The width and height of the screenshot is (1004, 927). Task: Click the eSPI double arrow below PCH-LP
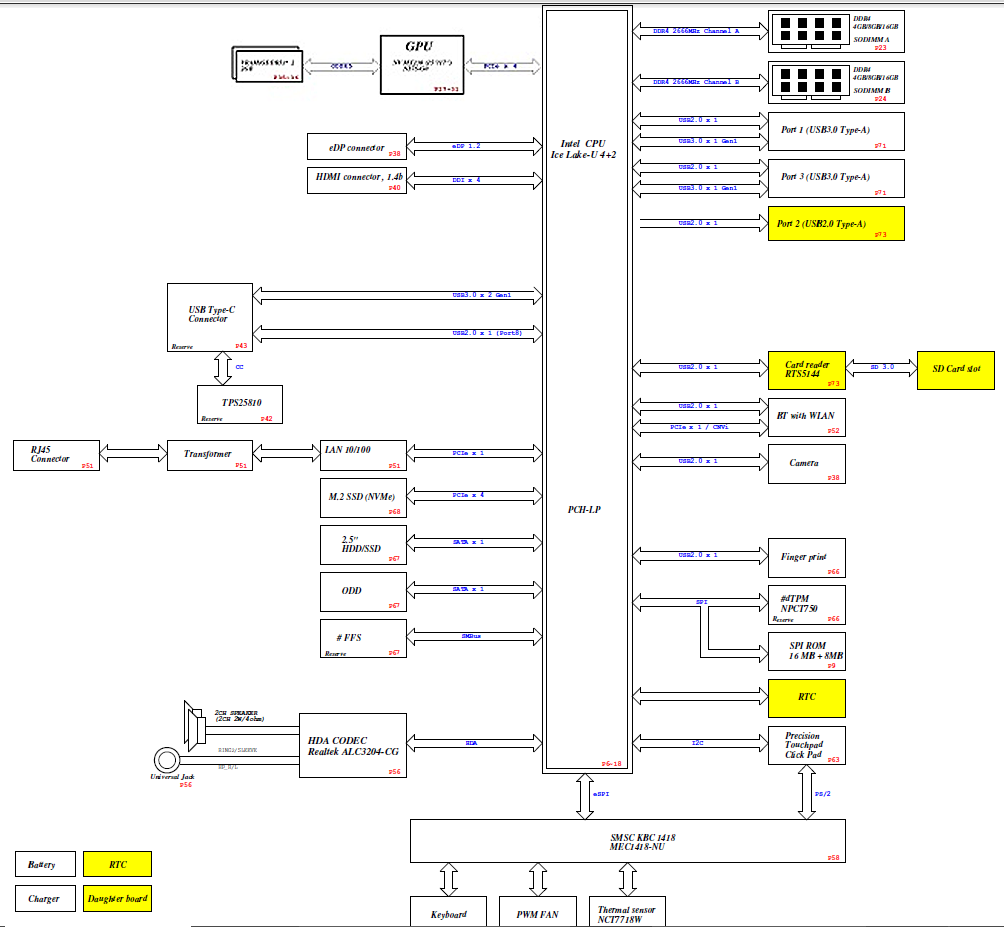click(x=585, y=796)
